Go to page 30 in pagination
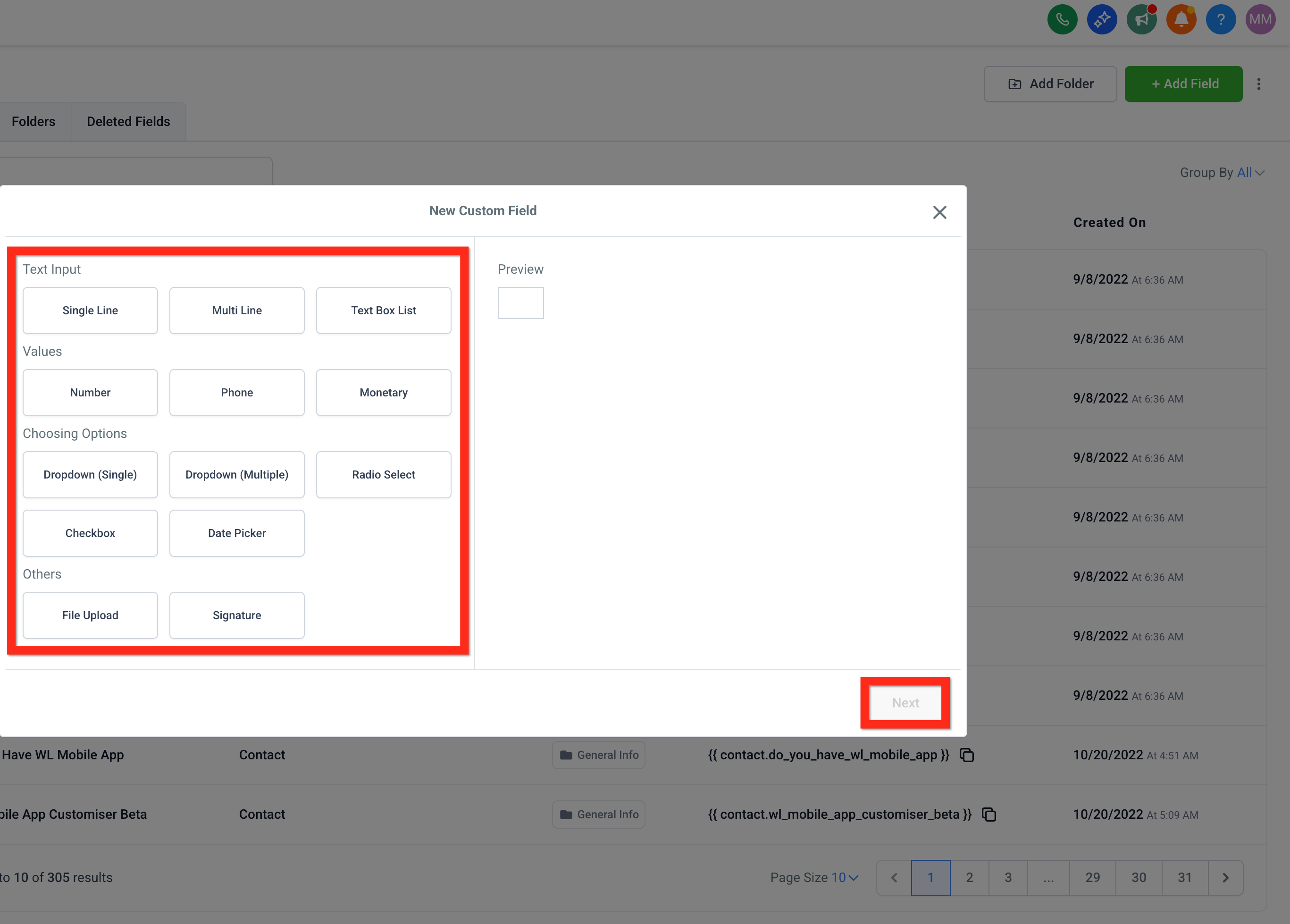This screenshot has width=1290, height=924. click(1139, 878)
